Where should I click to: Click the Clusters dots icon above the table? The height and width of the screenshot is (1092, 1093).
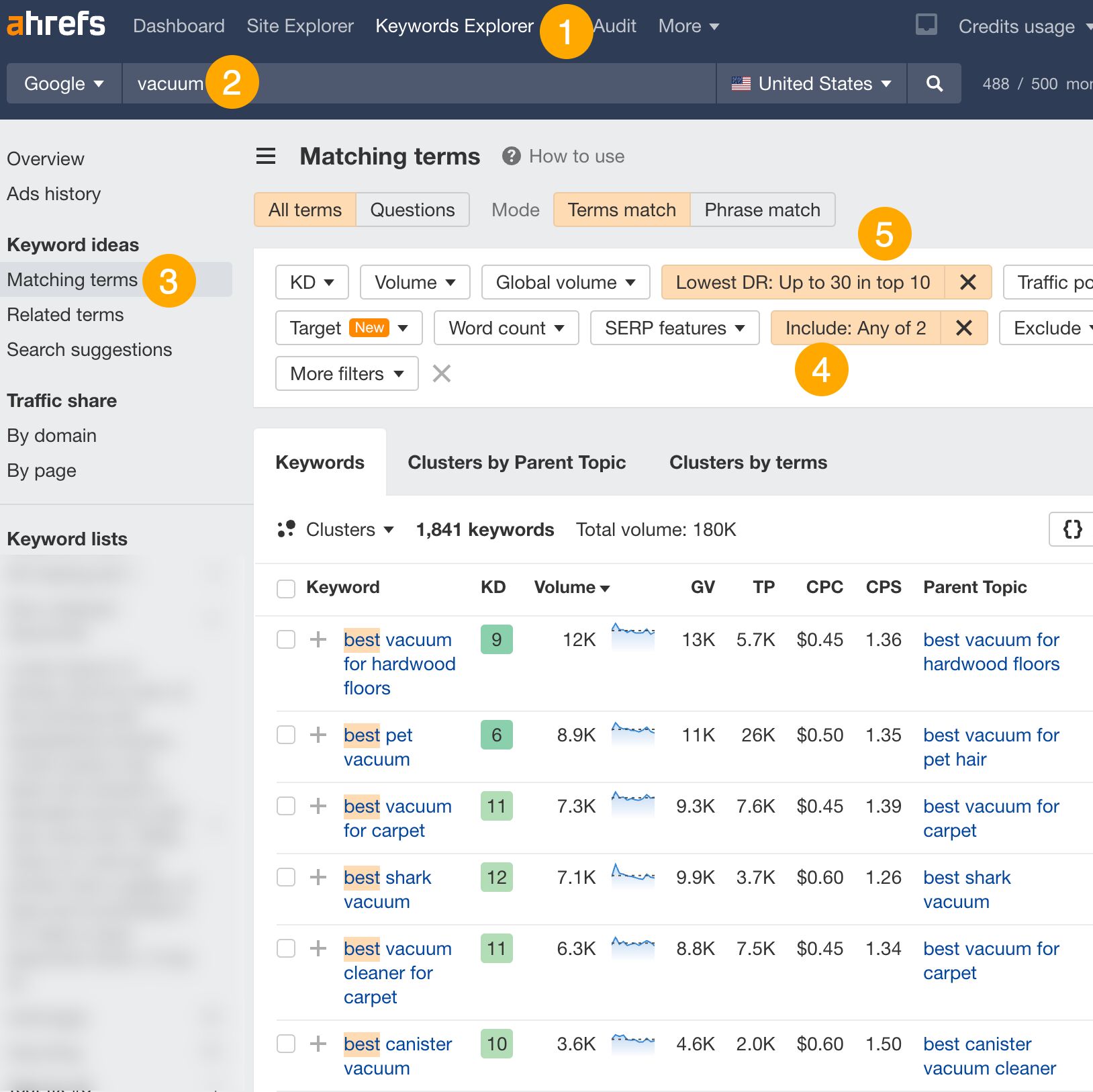285,529
